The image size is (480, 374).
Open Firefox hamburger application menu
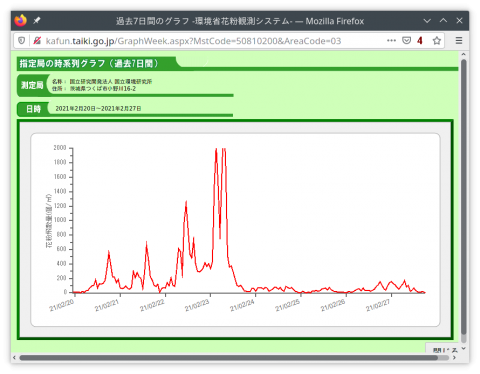[x=459, y=41]
